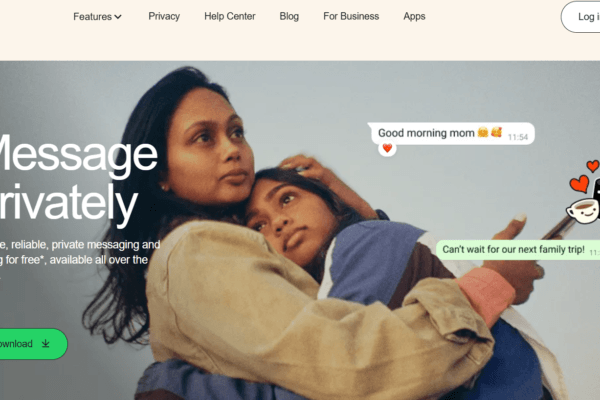Open the Blog link
The width and height of the screenshot is (600, 400).
click(289, 16)
